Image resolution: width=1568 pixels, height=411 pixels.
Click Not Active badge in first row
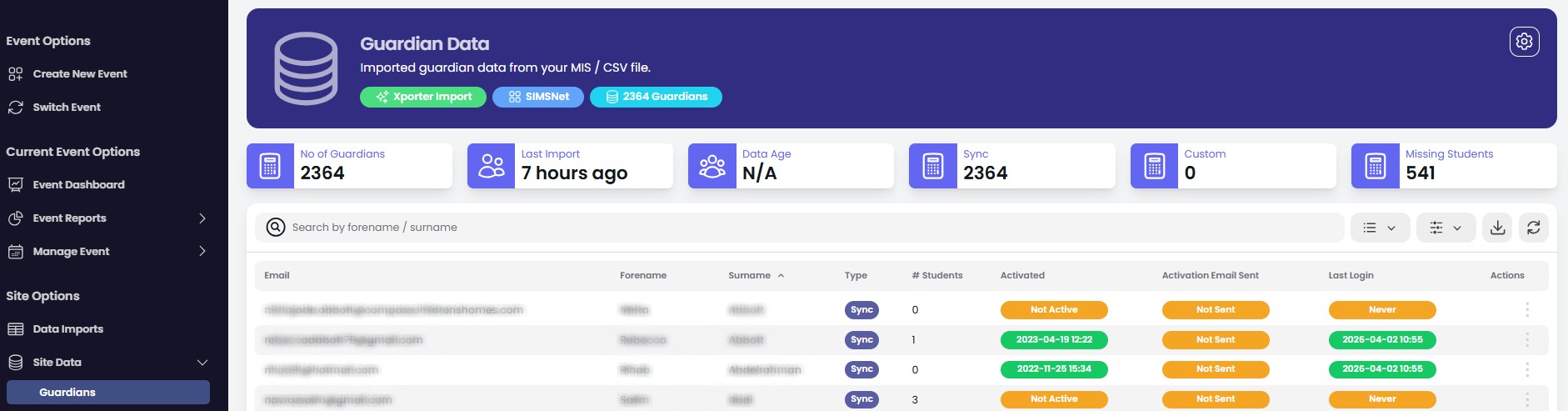(x=1054, y=310)
